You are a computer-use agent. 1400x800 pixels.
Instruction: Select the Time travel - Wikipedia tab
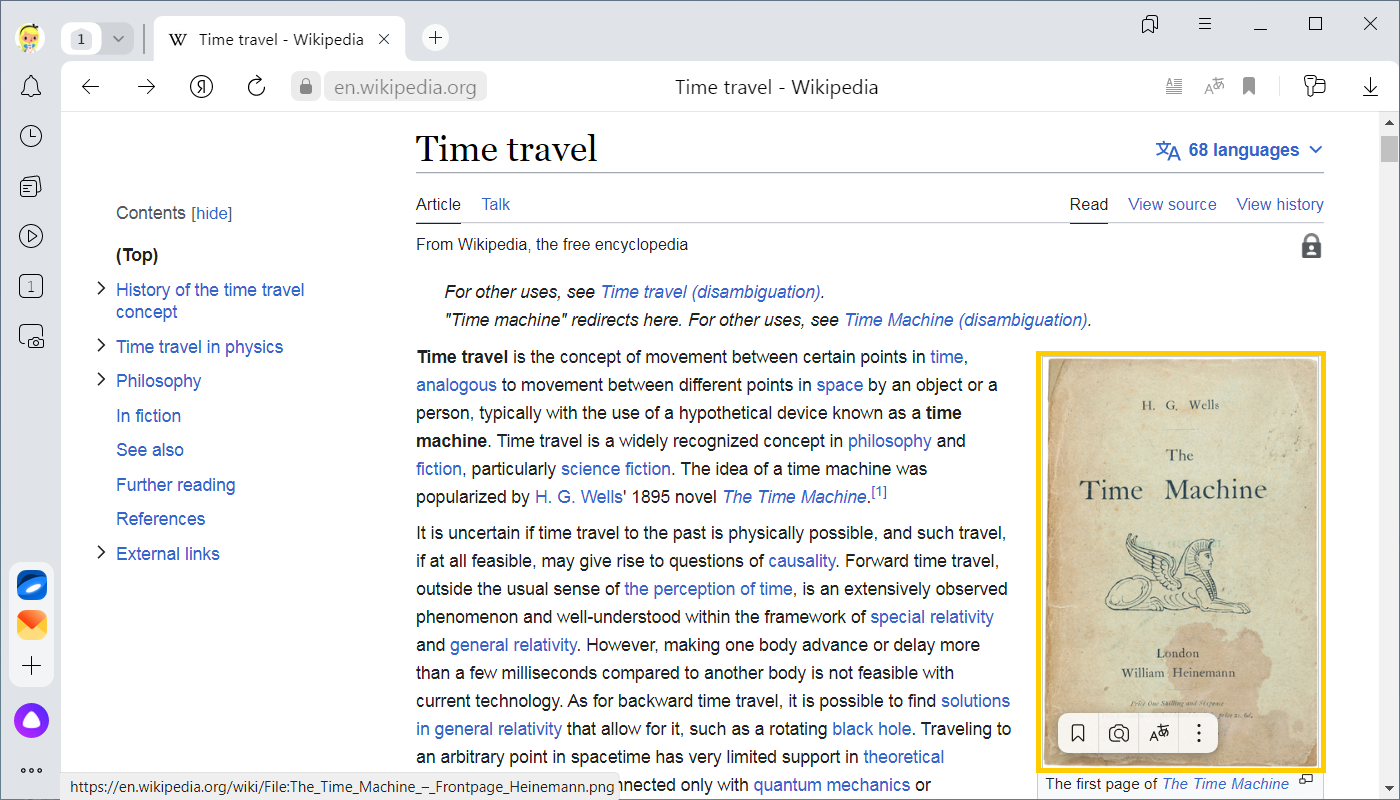(x=279, y=39)
